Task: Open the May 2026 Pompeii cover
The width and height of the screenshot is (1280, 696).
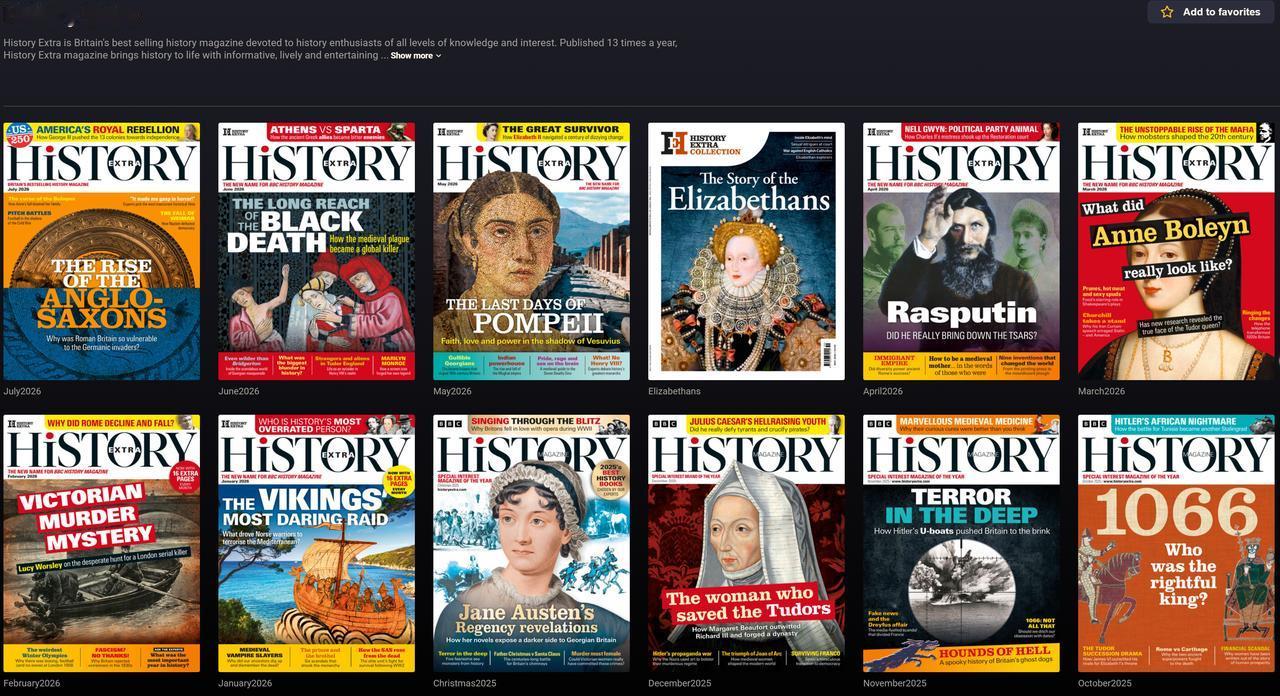Action: (x=531, y=251)
